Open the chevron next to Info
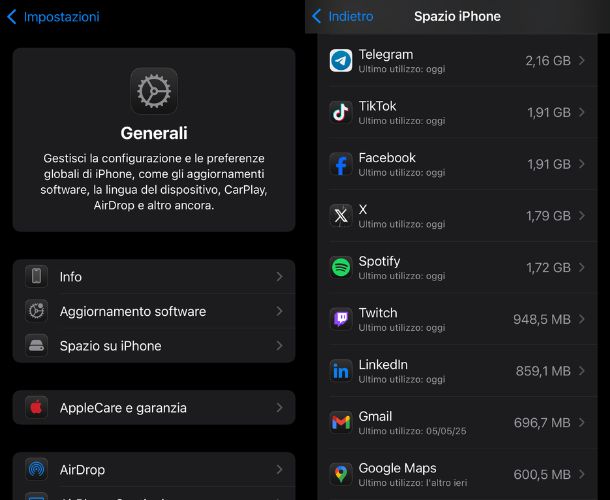Viewport: 610px width, 500px height. click(279, 277)
